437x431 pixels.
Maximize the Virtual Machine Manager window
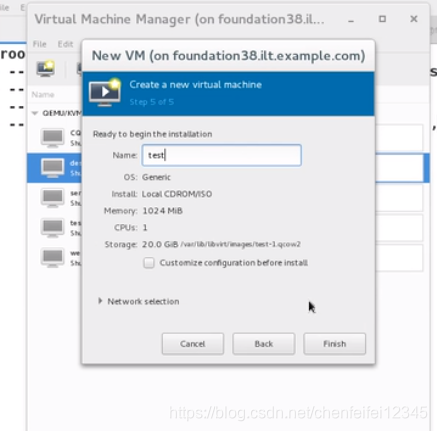pos(382,19)
